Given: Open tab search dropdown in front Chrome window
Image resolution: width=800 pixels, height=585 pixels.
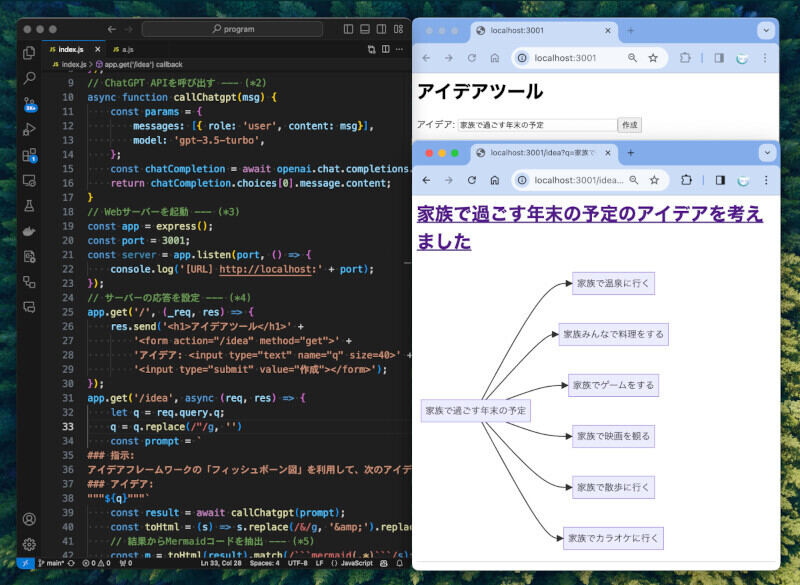Looking at the screenshot, I should click(x=766, y=153).
